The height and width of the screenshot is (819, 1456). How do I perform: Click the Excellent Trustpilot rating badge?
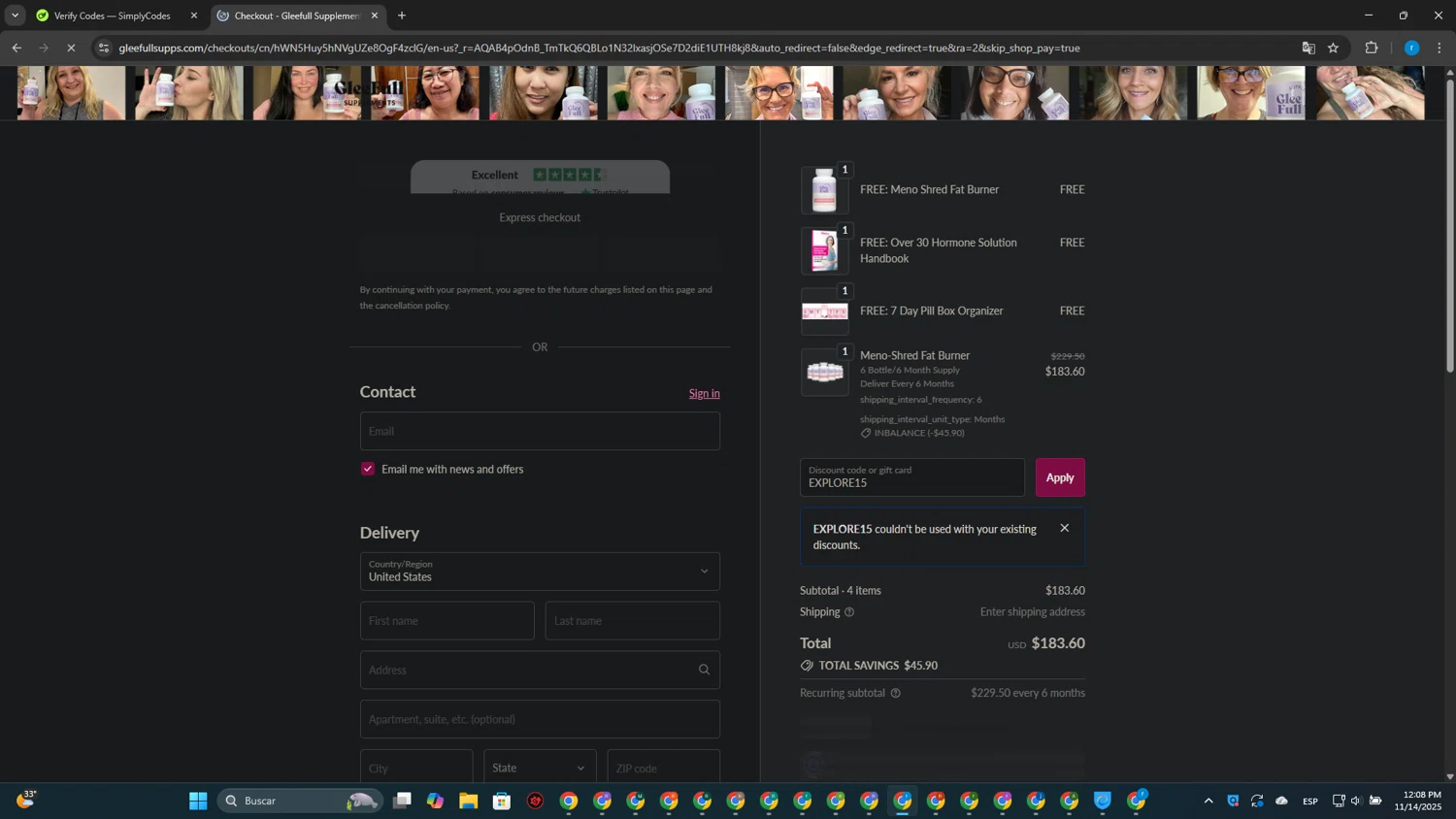[540, 177]
